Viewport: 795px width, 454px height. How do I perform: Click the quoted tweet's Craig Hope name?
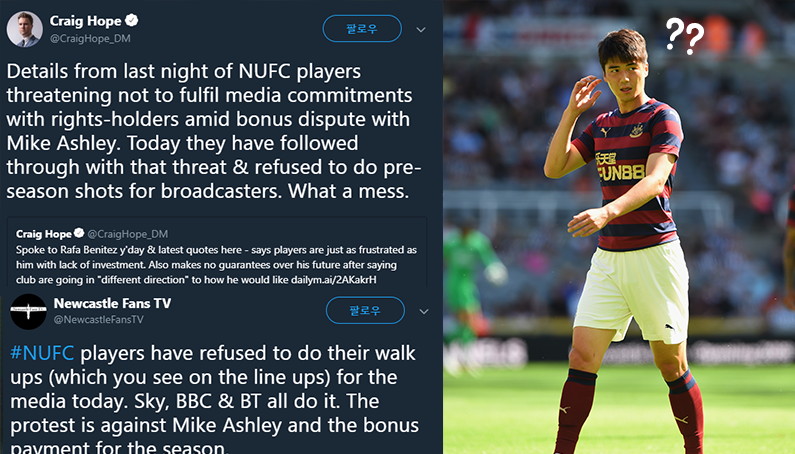pos(44,234)
